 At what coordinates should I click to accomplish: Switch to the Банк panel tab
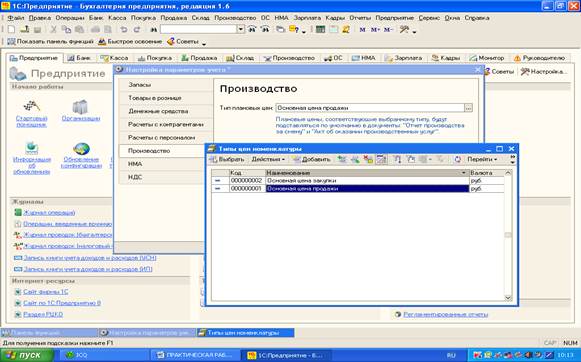[79, 58]
